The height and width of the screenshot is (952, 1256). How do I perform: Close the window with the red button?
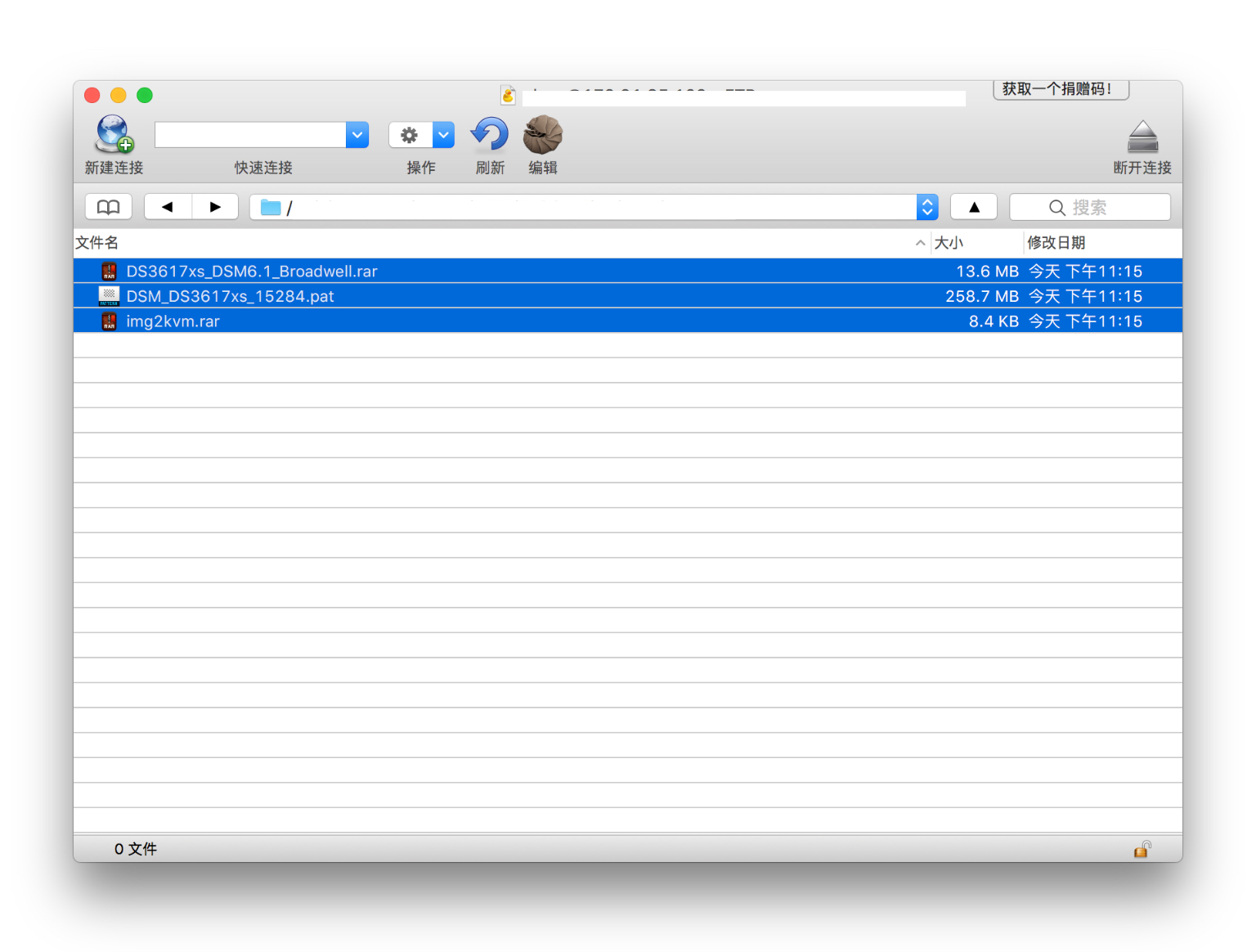click(92, 95)
